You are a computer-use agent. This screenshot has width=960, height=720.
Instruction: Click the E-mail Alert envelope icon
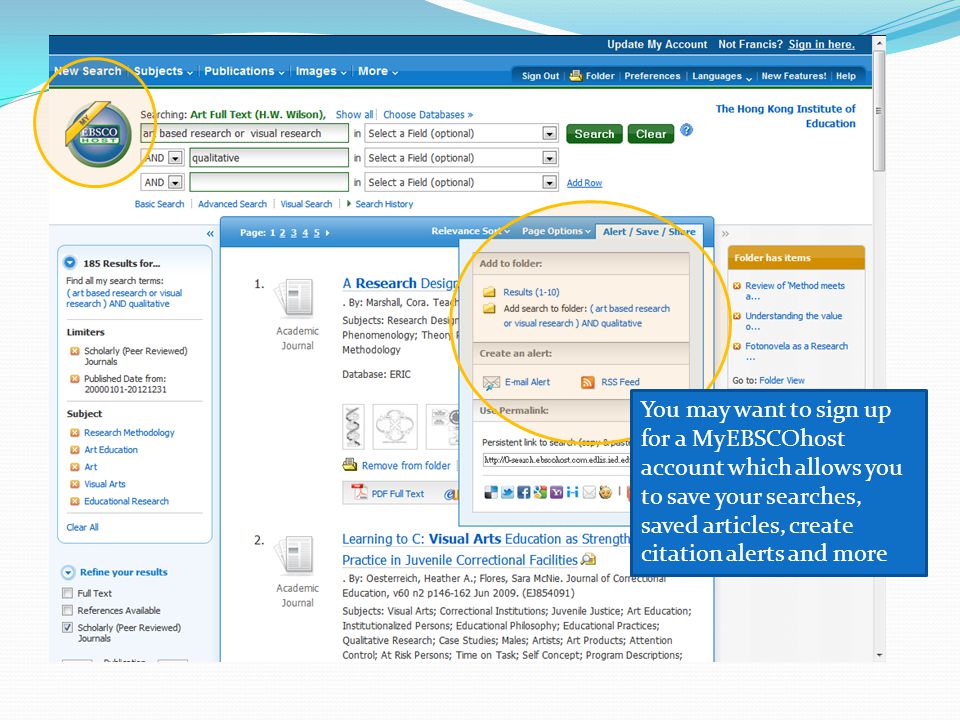[x=491, y=383]
